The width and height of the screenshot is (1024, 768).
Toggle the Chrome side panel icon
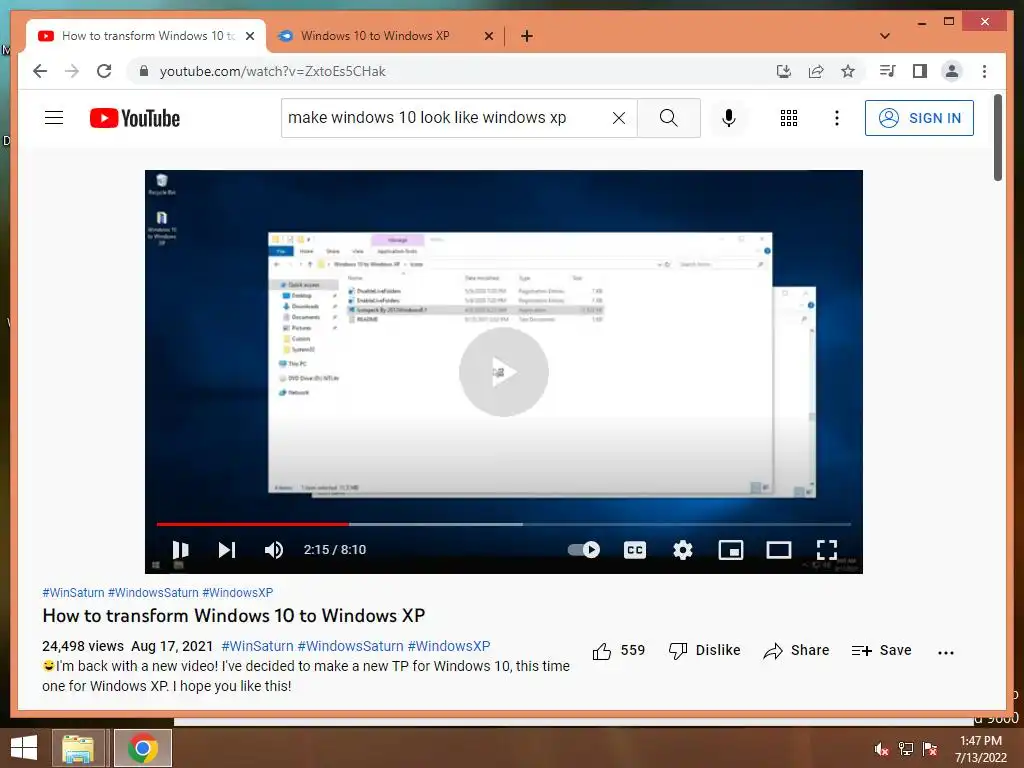[x=920, y=71]
